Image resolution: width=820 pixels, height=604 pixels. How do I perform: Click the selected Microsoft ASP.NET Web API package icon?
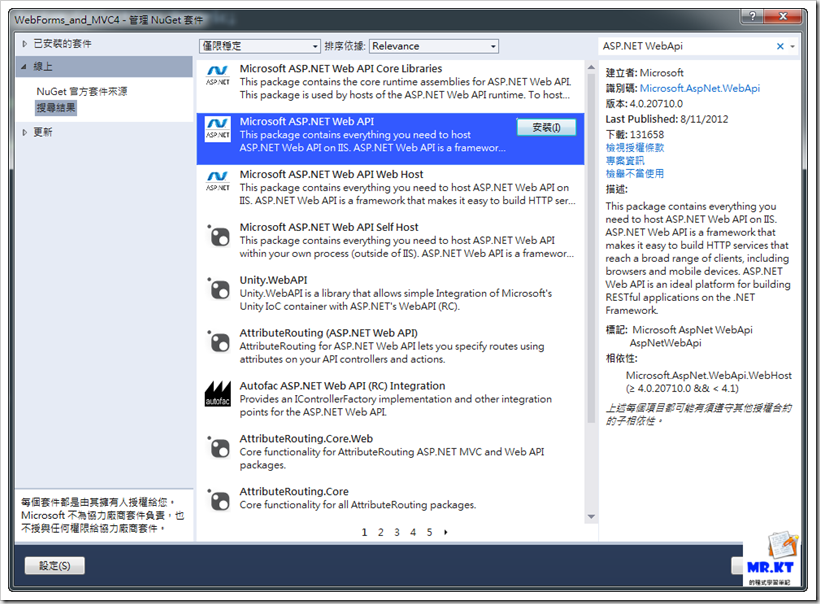(x=218, y=129)
